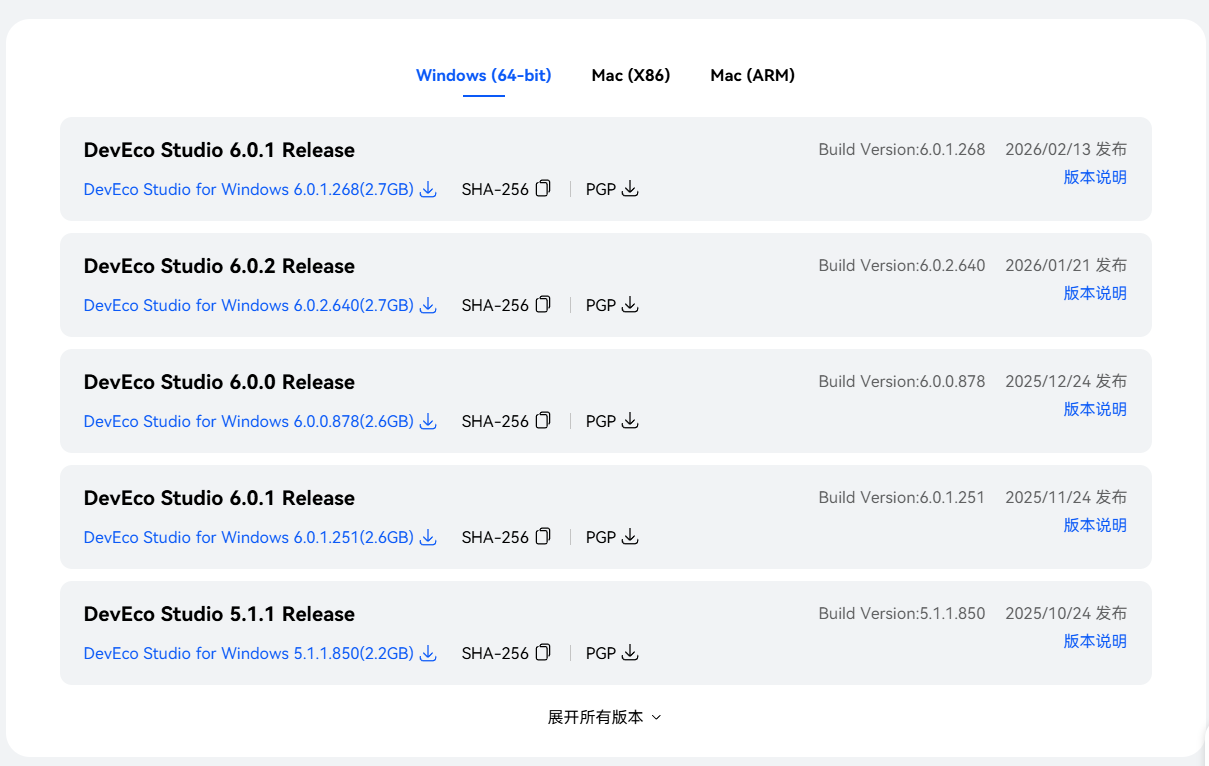Click Build Version:5.1.1.850 text
Screen dimensions: 1209x766
902,613
